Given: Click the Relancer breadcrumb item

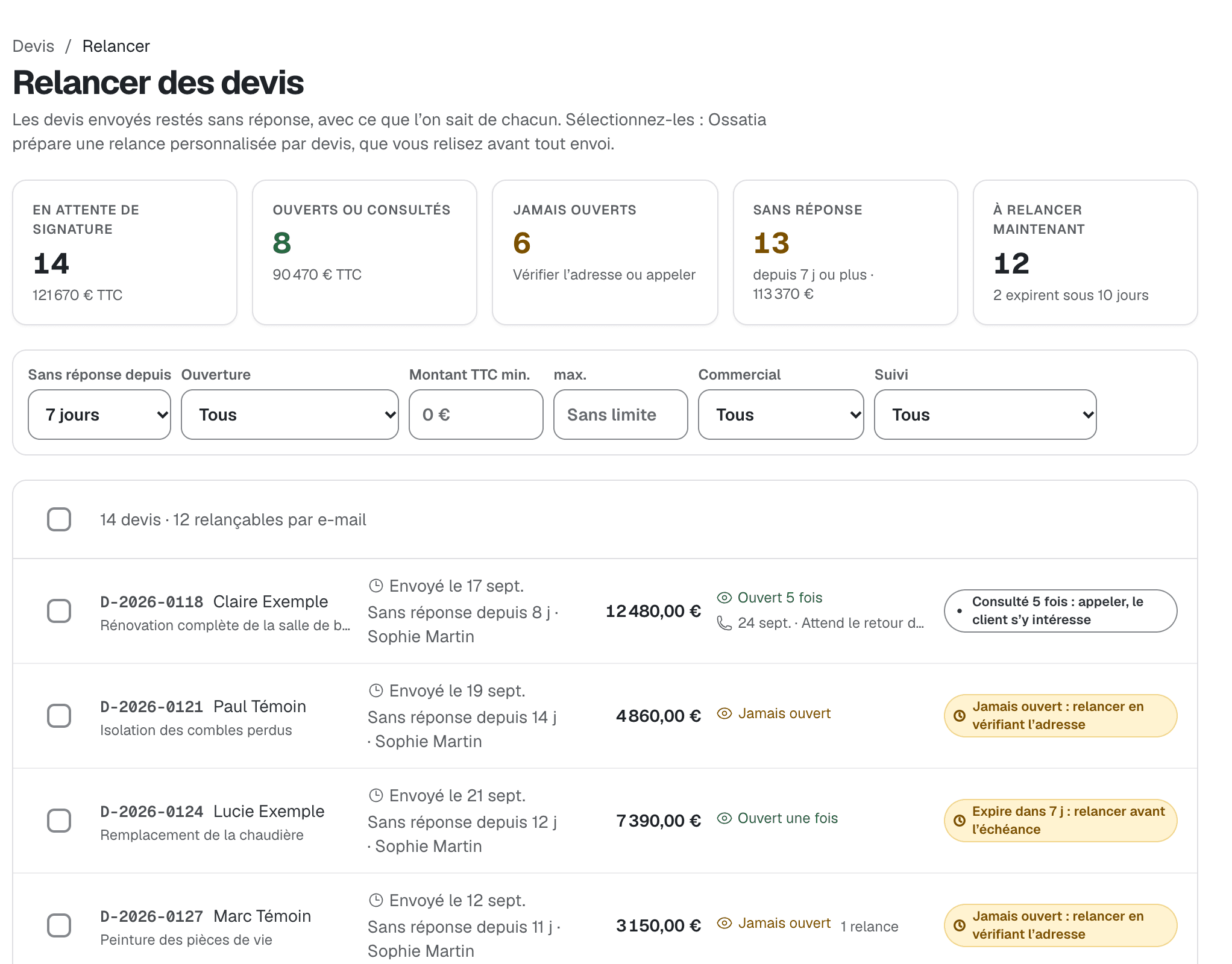Looking at the screenshot, I should (116, 46).
